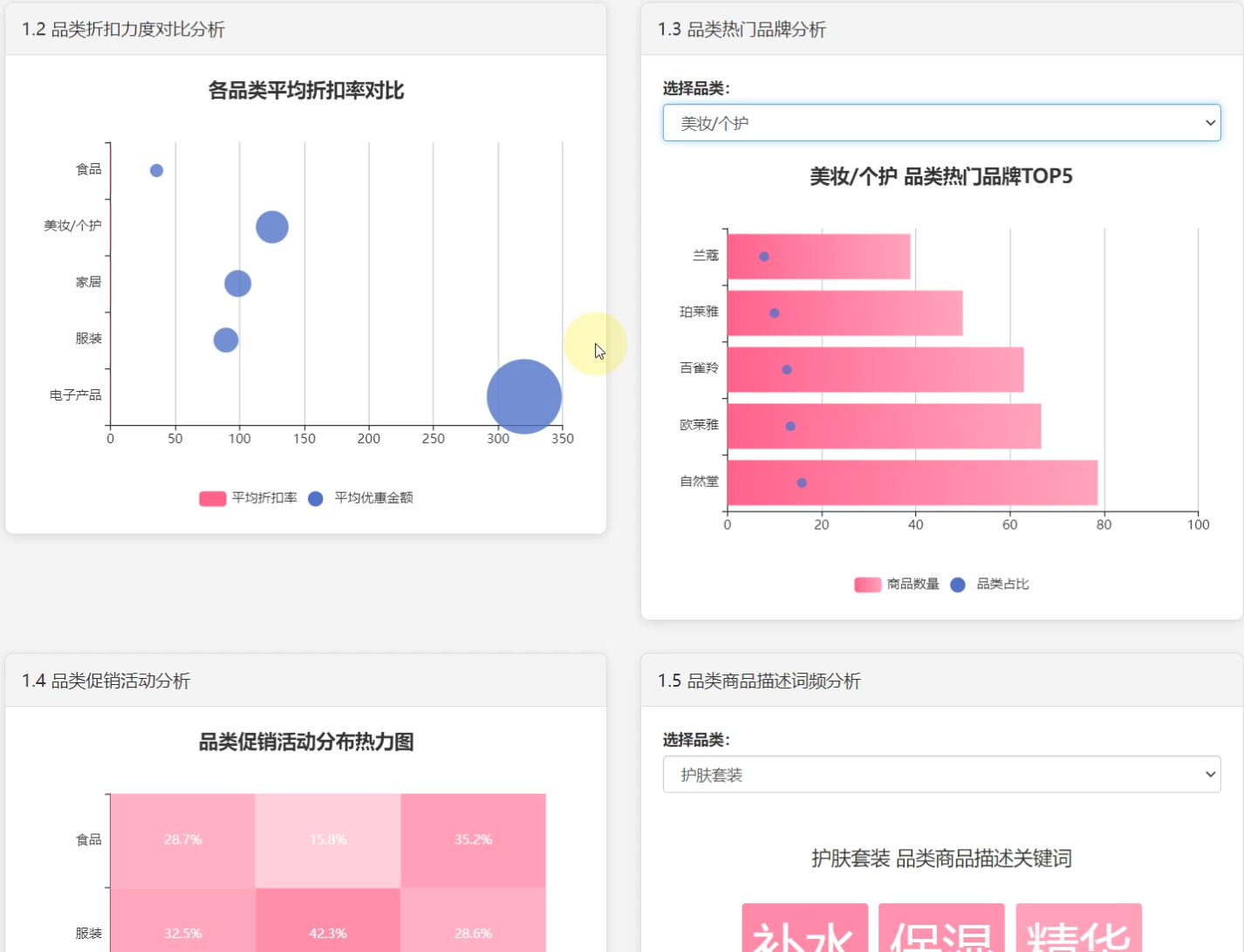
Task: Toggle the 品类占比 legend item
Action: (989, 585)
